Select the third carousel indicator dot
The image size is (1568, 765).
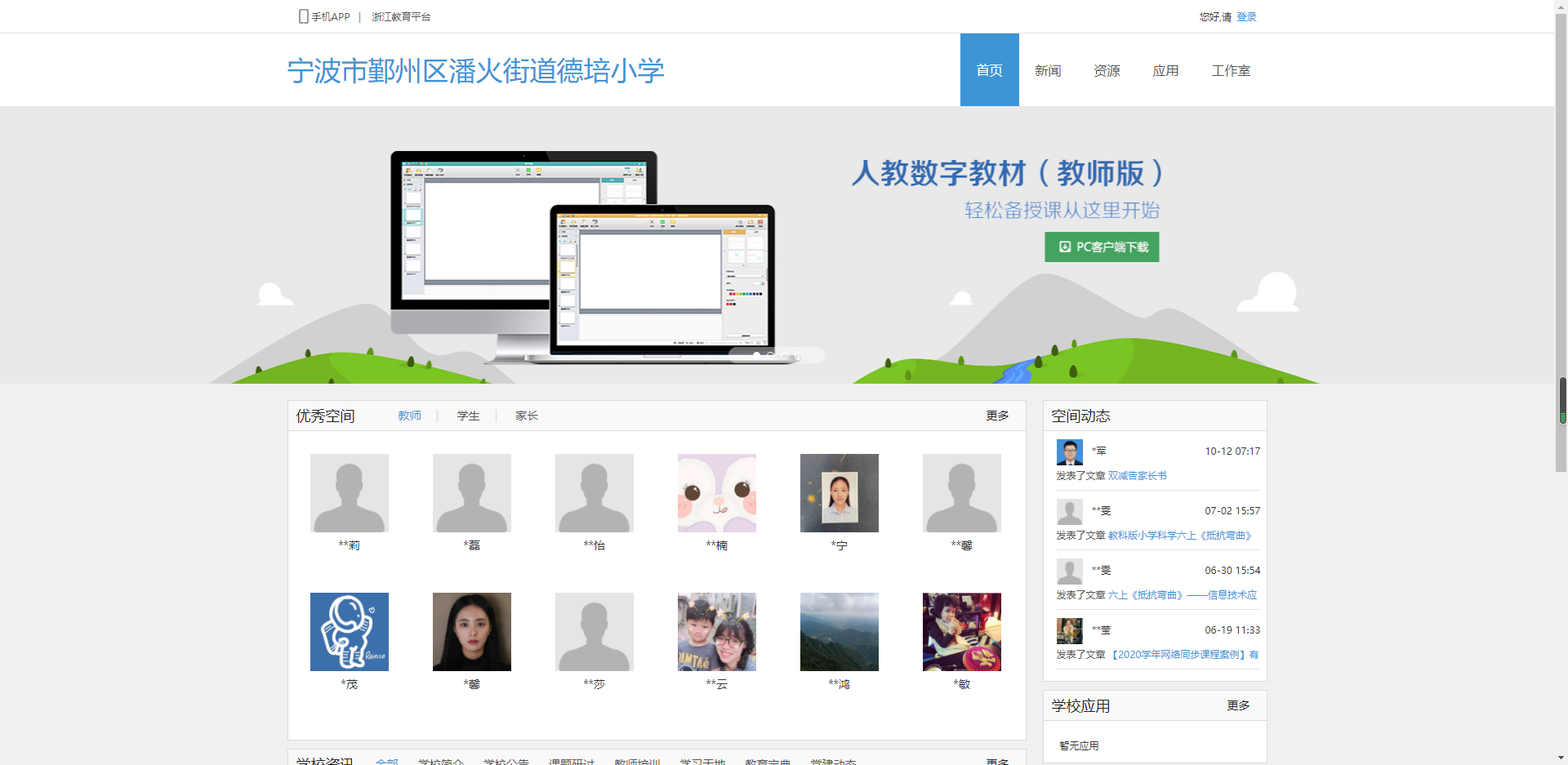click(784, 355)
